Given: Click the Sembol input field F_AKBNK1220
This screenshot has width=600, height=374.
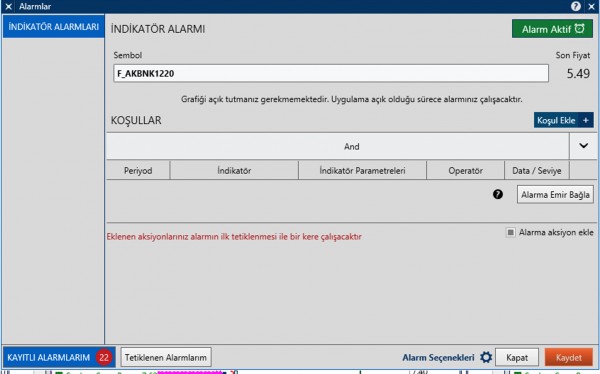Looking at the screenshot, I should pyautogui.click(x=331, y=73).
